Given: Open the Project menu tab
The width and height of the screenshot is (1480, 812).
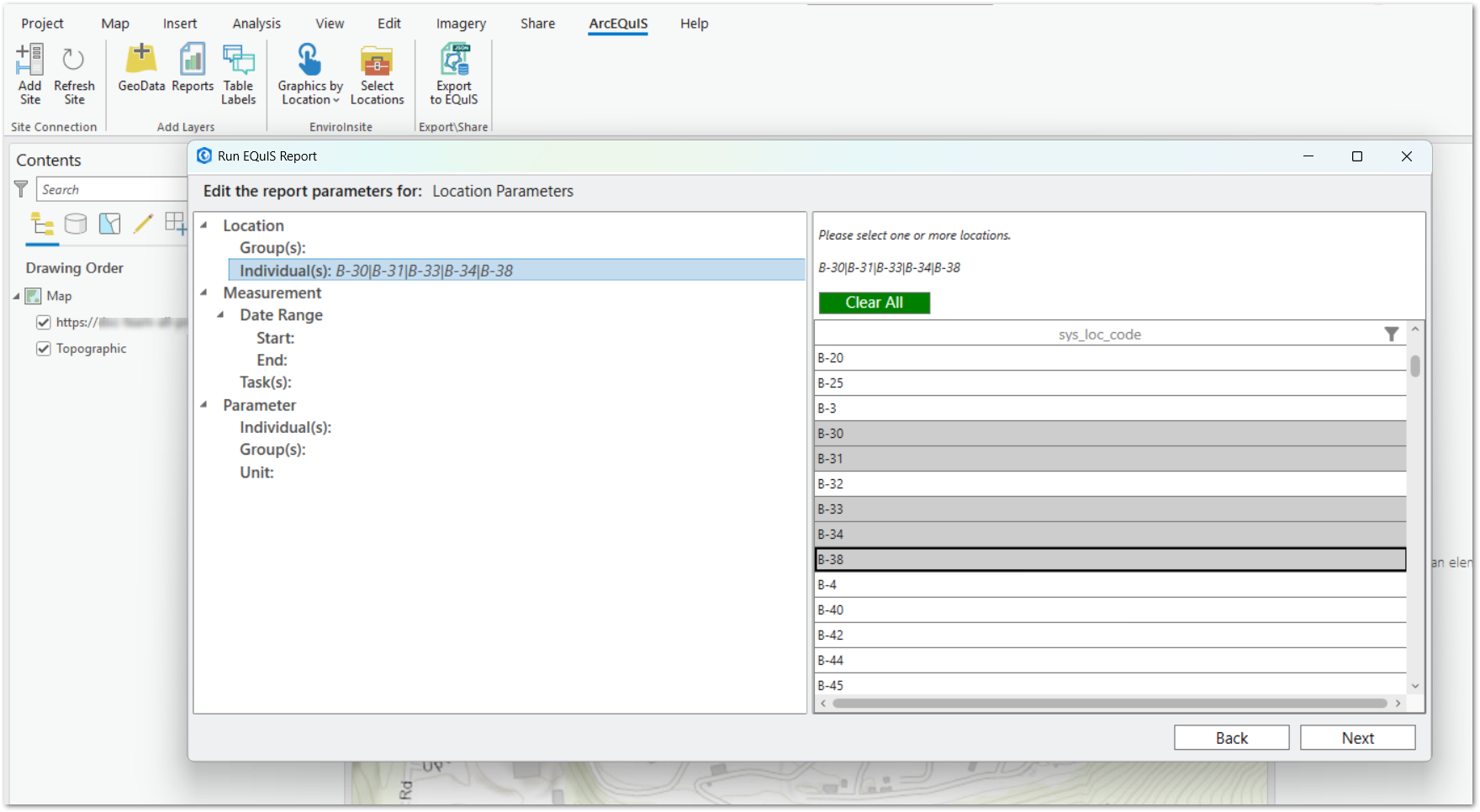Looking at the screenshot, I should coord(42,24).
